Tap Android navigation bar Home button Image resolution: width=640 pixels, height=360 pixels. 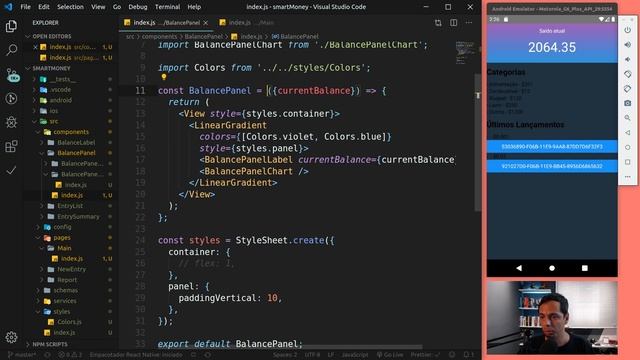coord(552,268)
